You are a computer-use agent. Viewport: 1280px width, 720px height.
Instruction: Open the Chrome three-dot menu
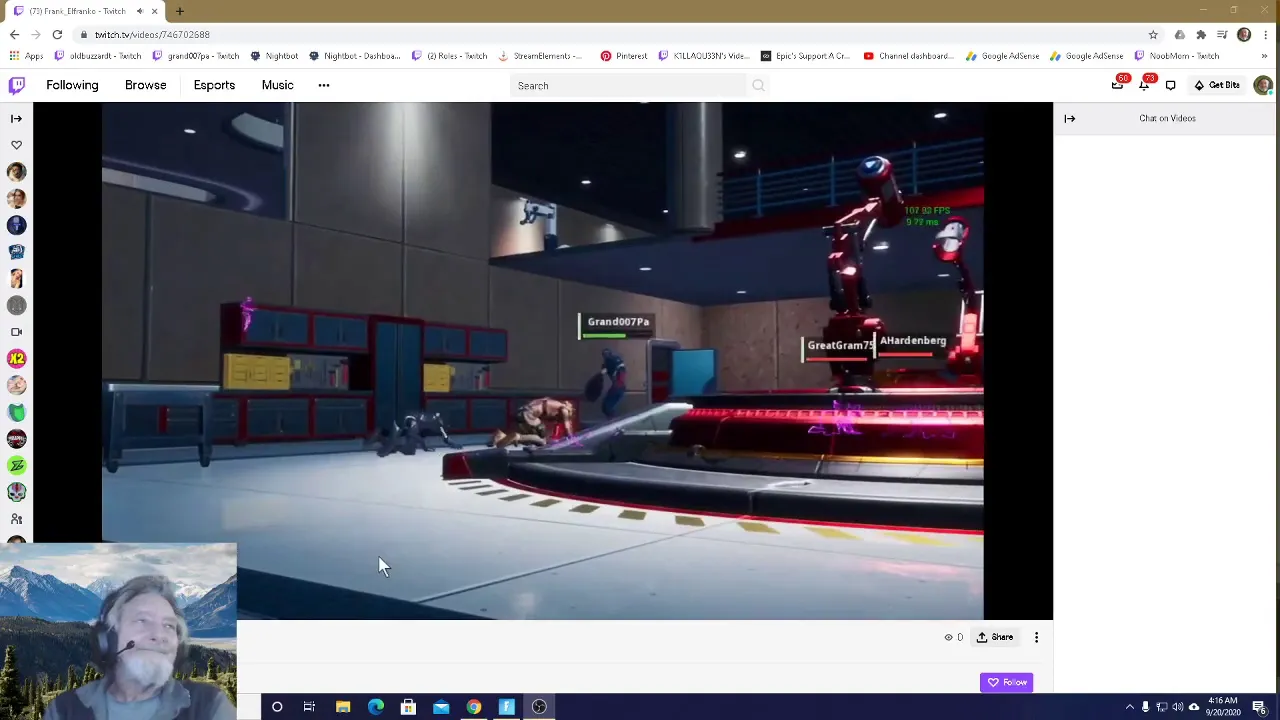[x=1265, y=35]
